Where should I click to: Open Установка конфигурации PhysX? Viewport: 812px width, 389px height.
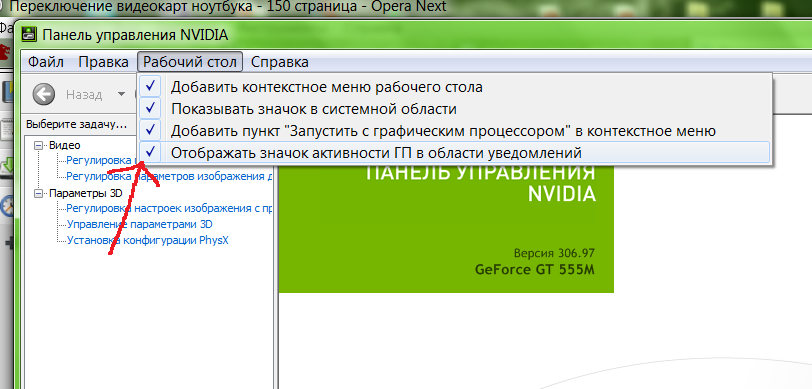[148, 240]
